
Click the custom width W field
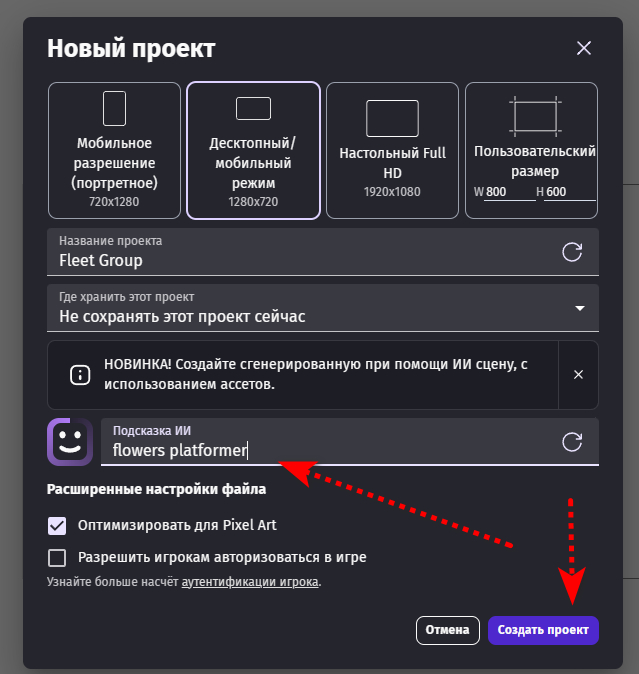pos(509,192)
